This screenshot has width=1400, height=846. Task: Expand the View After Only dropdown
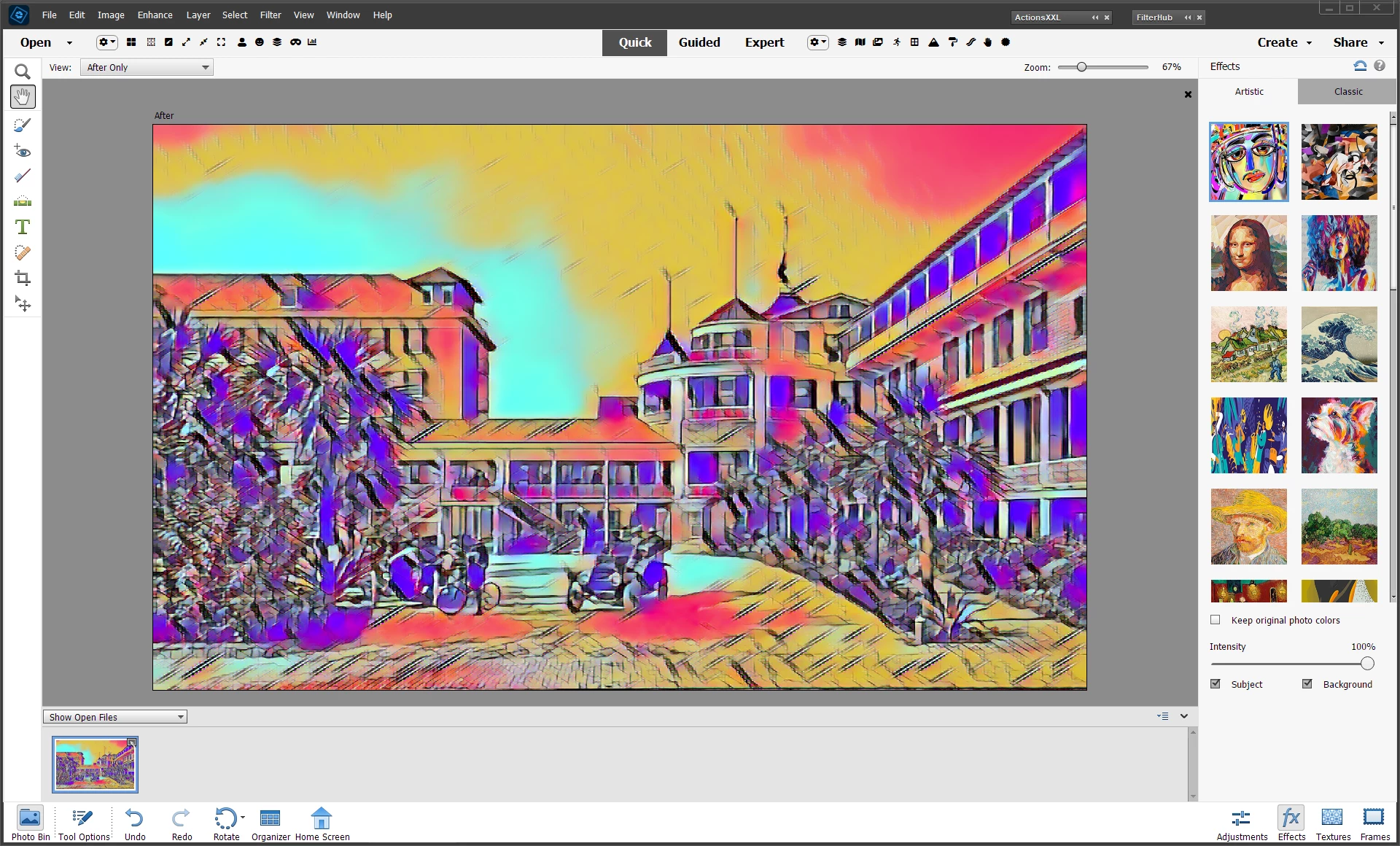[x=147, y=67]
